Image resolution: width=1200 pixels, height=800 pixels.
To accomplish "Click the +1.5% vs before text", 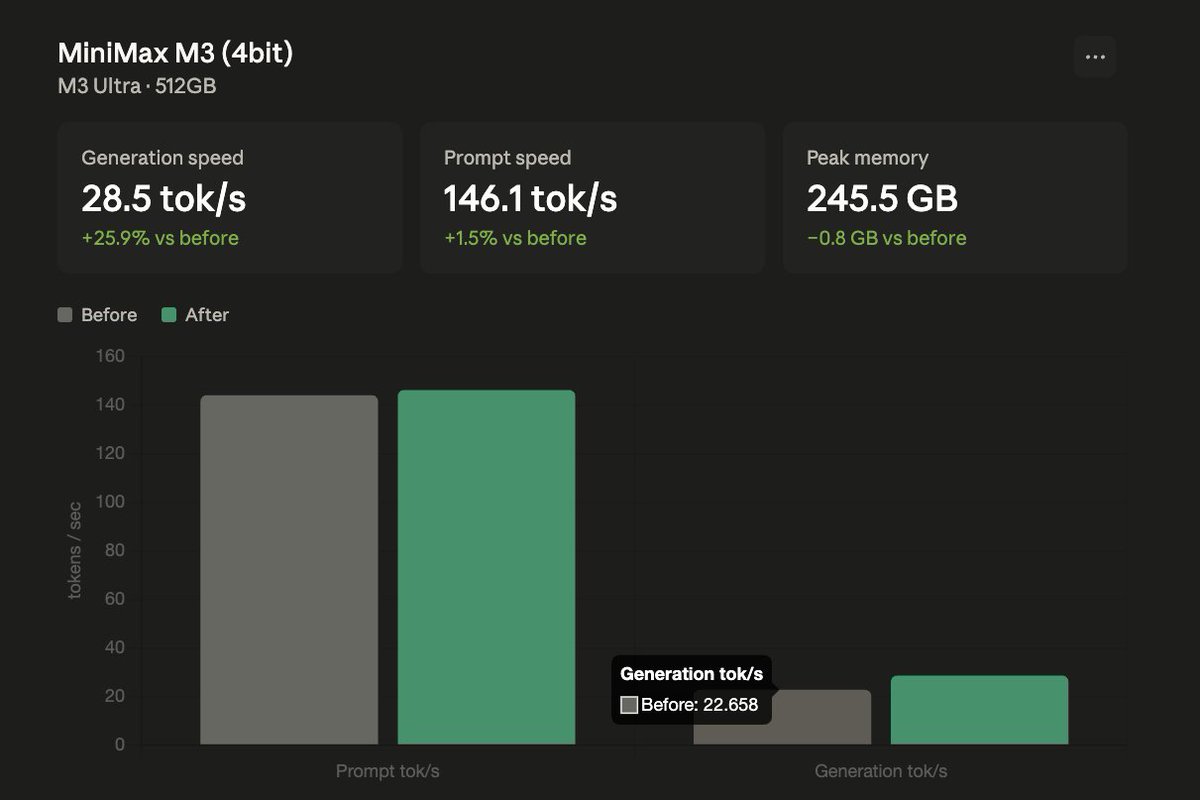I will 515,238.
